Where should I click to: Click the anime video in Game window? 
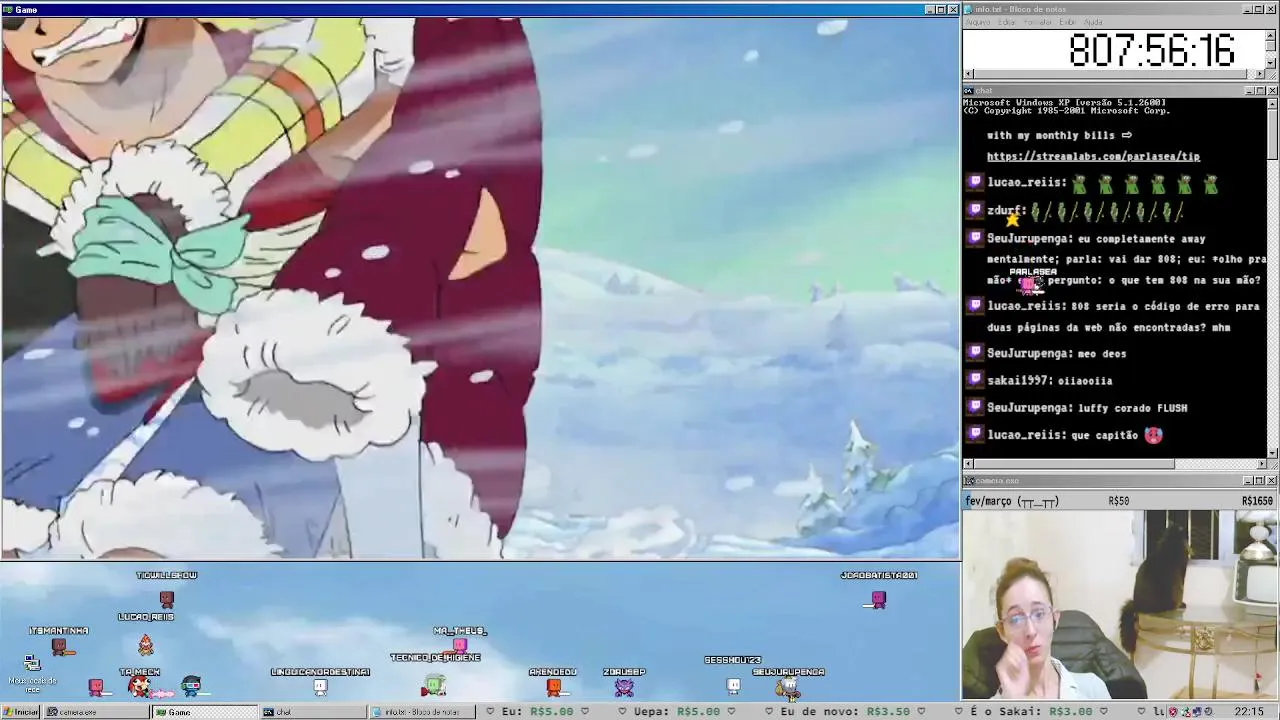click(480, 288)
